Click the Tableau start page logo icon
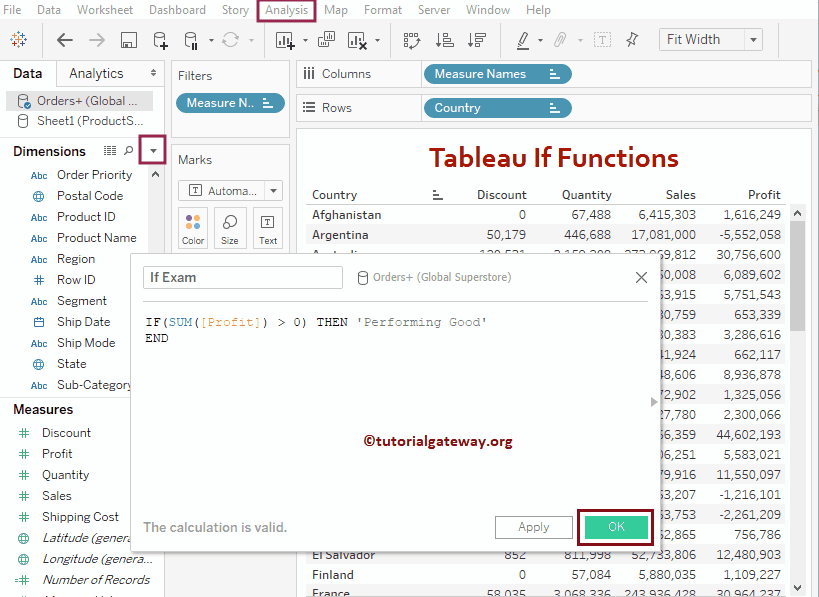819x597 pixels. pos(19,40)
